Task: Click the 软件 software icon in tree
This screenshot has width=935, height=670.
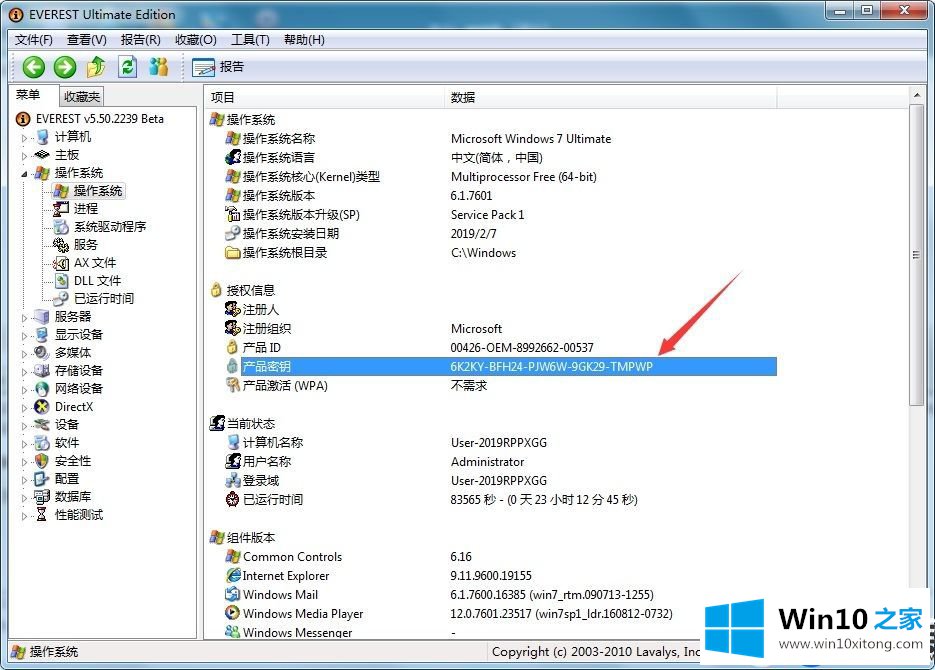Action: [42, 443]
